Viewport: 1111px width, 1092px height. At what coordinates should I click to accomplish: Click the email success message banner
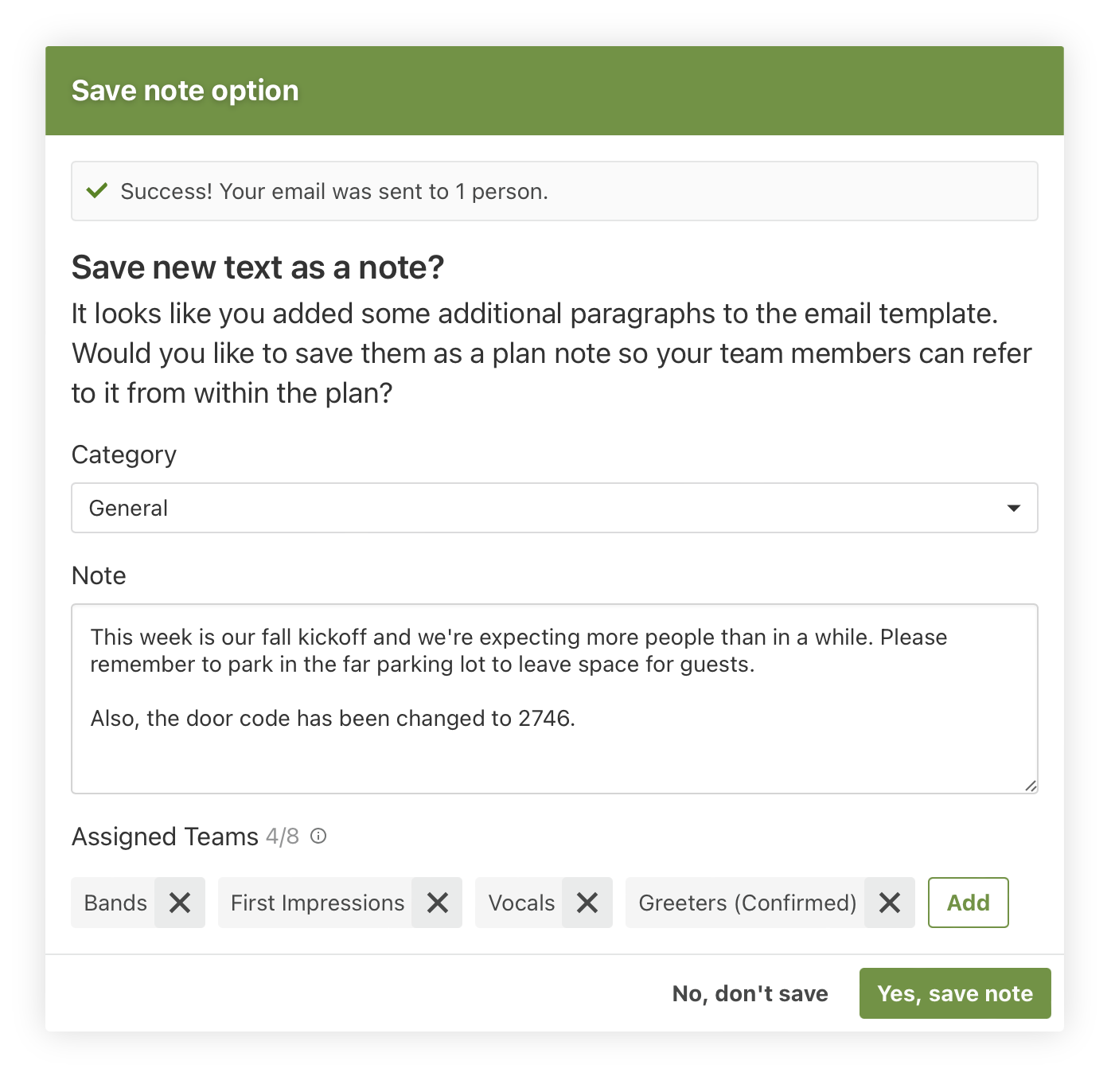[x=554, y=191]
